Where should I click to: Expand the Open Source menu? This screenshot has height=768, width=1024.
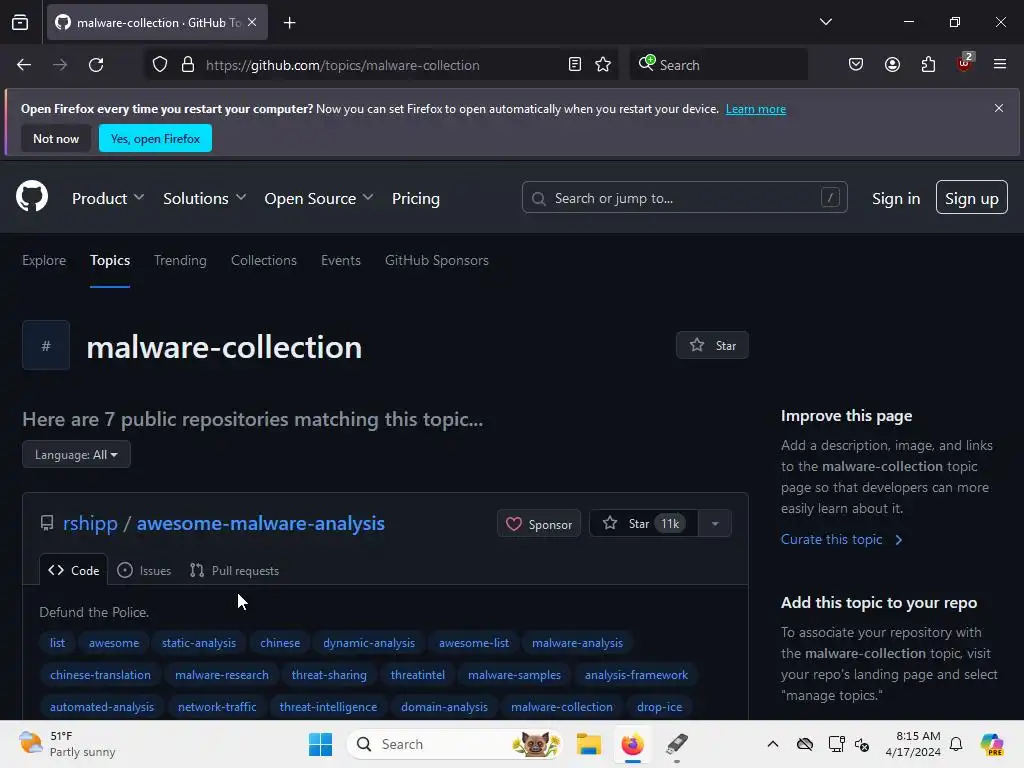(x=319, y=199)
